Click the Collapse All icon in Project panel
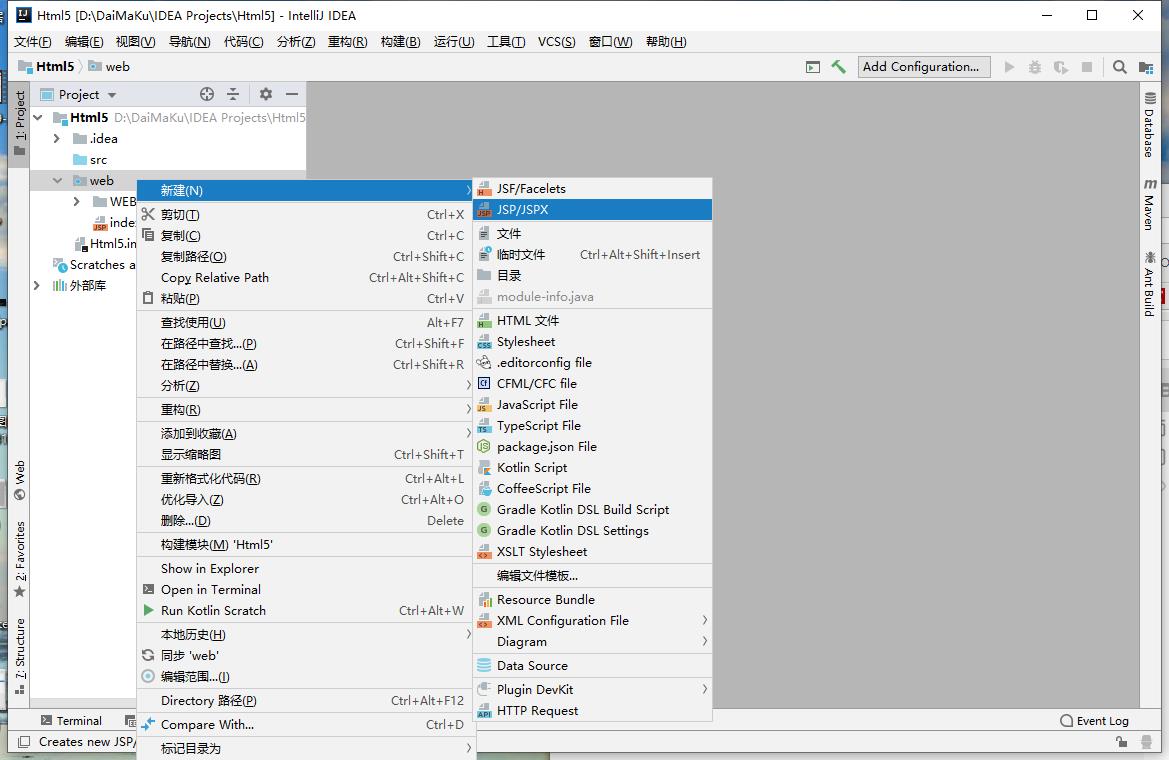The image size is (1169, 760). (x=233, y=94)
